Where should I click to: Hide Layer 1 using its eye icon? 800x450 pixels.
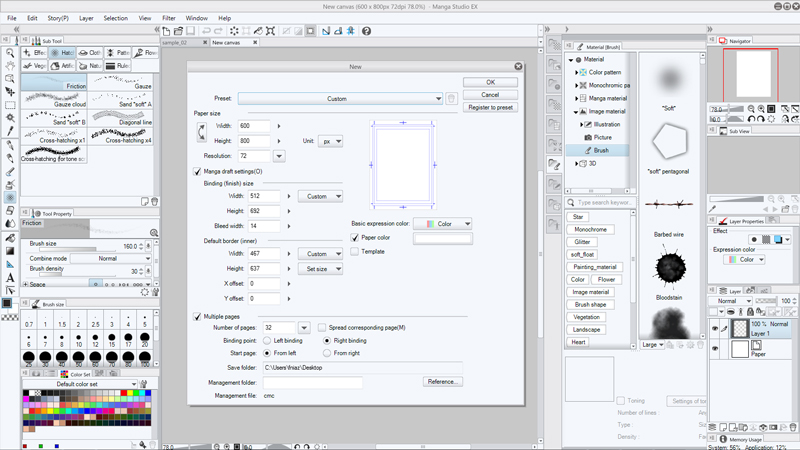[715, 329]
